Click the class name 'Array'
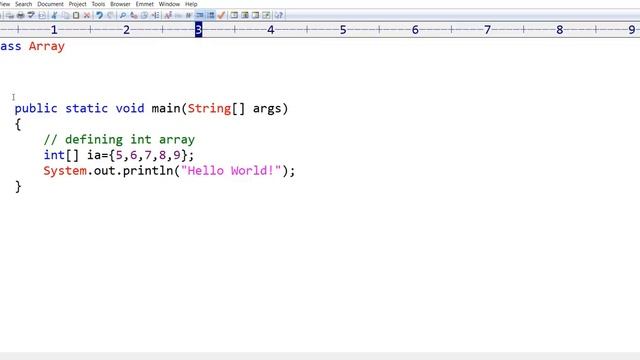The width and height of the screenshot is (640, 360). (x=47, y=46)
